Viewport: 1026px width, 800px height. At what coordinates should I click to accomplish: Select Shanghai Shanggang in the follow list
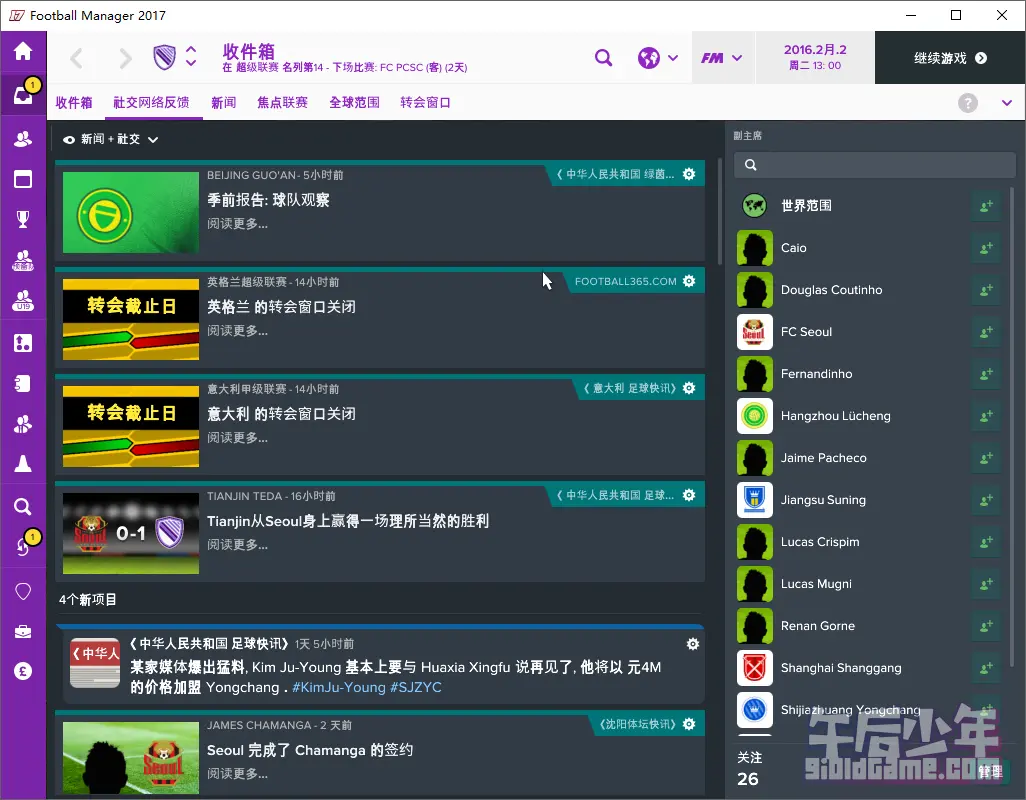tap(841, 668)
